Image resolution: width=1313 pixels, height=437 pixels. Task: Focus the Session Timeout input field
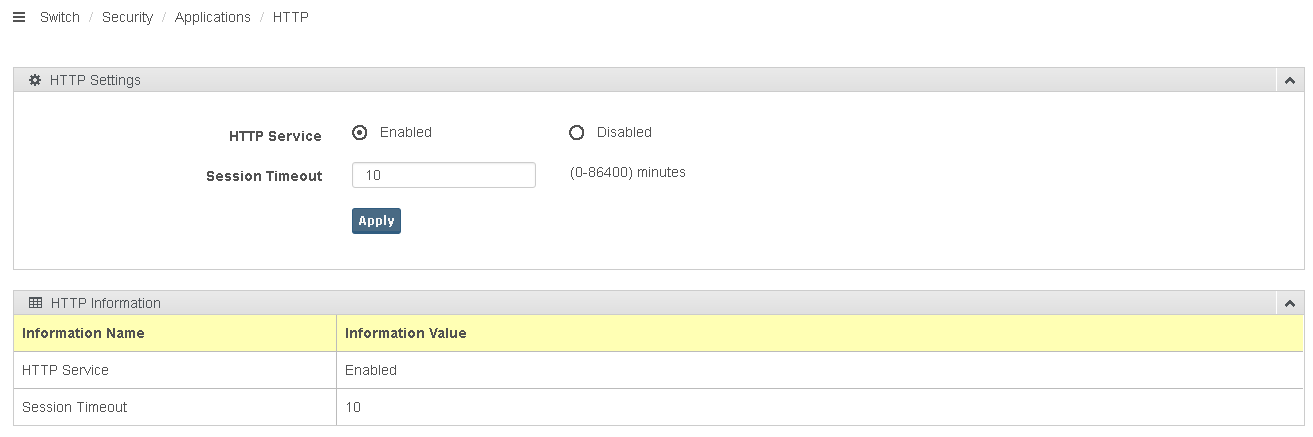pyautogui.click(x=443, y=175)
